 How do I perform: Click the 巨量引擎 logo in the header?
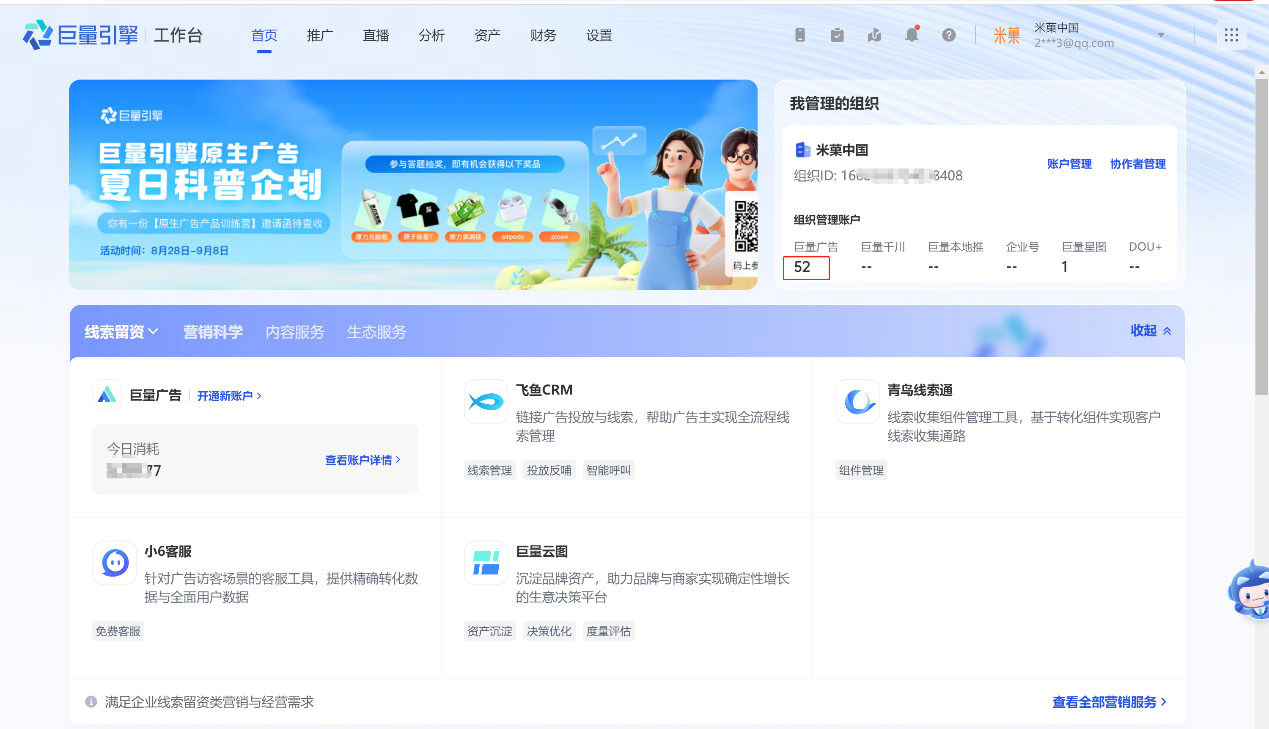point(81,35)
